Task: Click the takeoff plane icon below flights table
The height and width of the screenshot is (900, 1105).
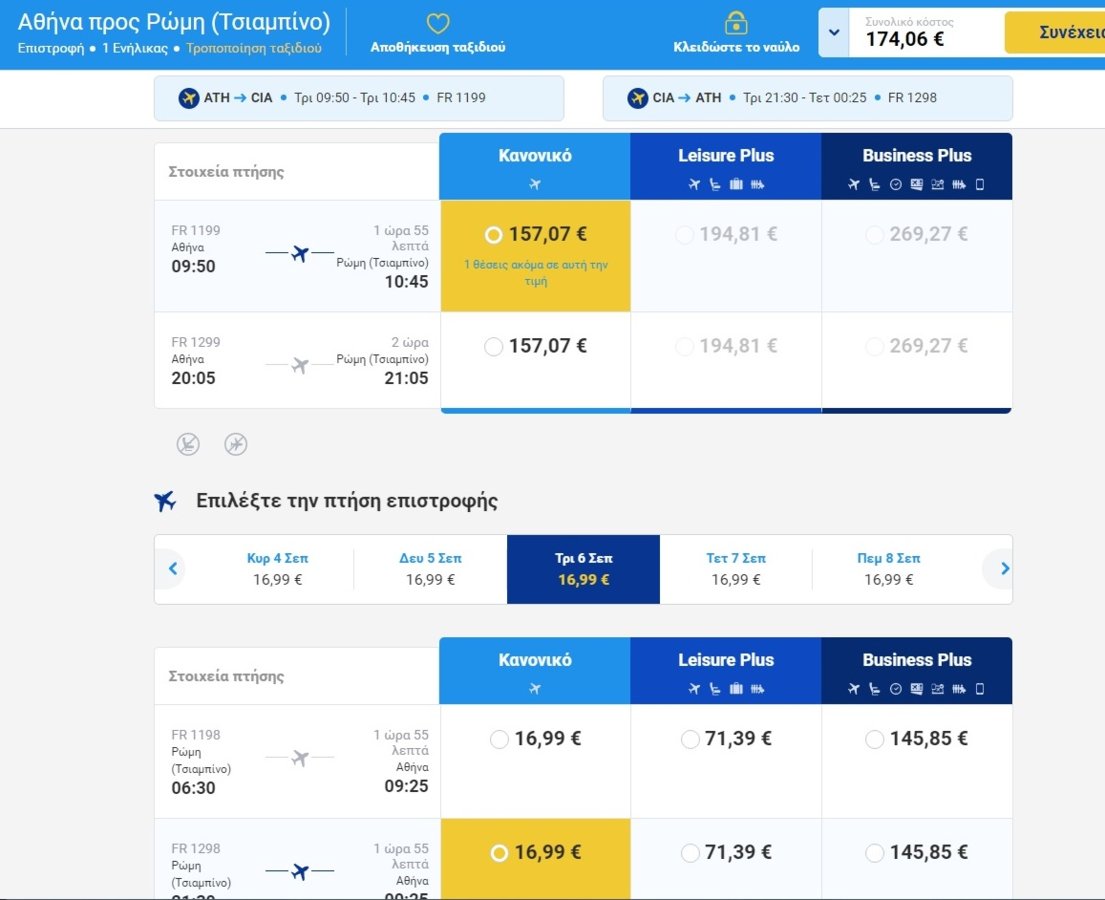Action: (x=235, y=444)
